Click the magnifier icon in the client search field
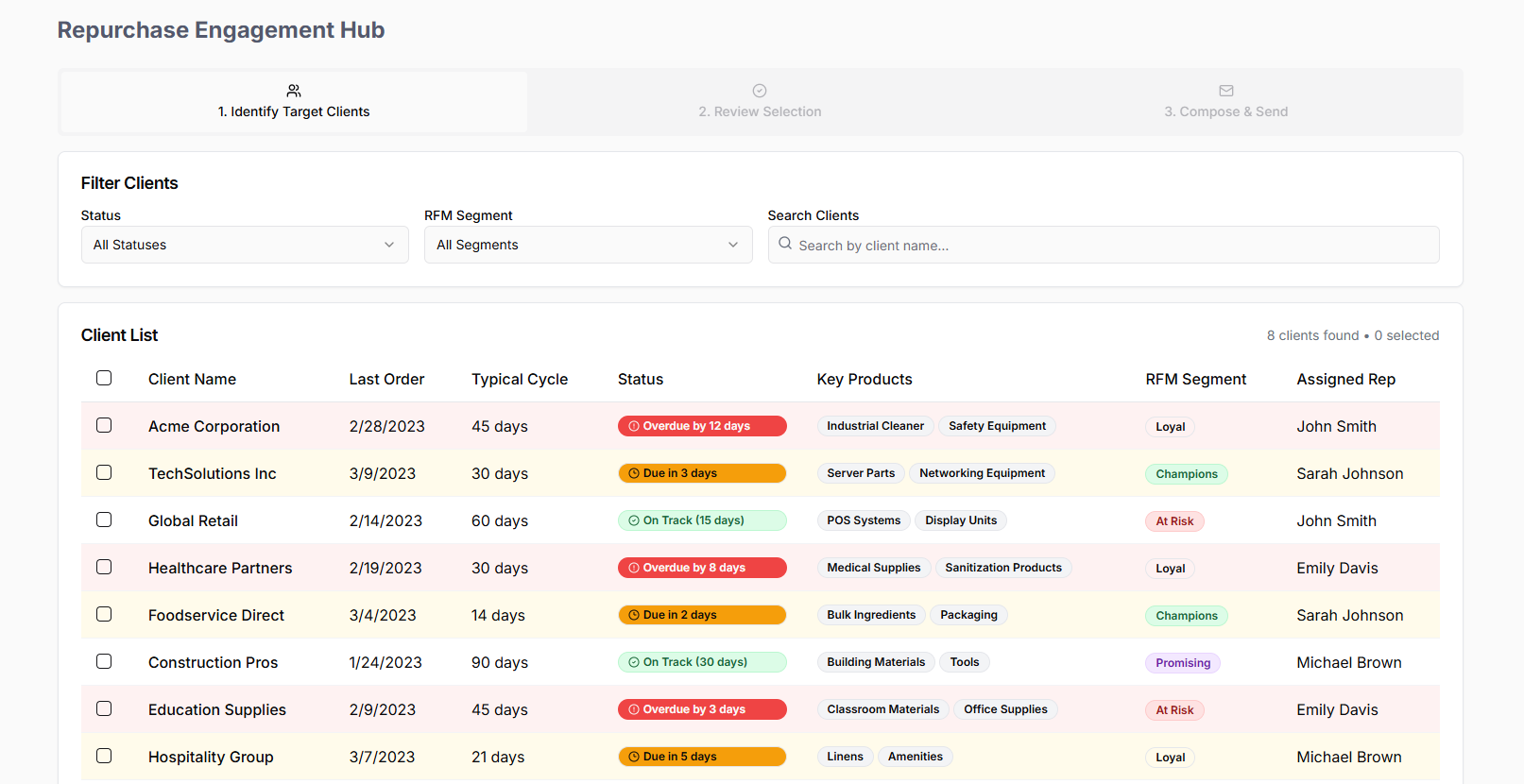This screenshot has width=1524, height=784. tap(785, 244)
